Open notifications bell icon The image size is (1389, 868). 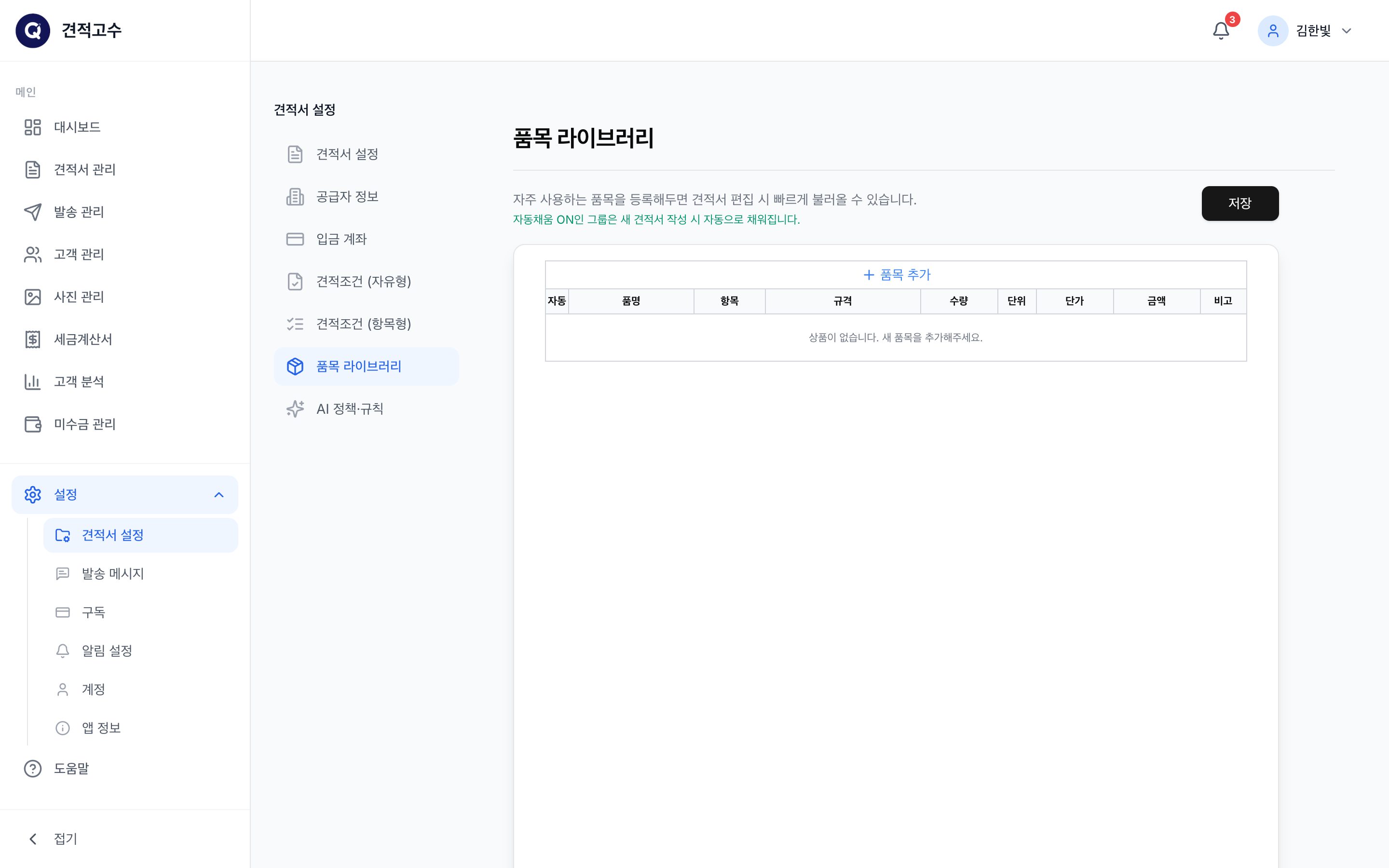click(1221, 30)
